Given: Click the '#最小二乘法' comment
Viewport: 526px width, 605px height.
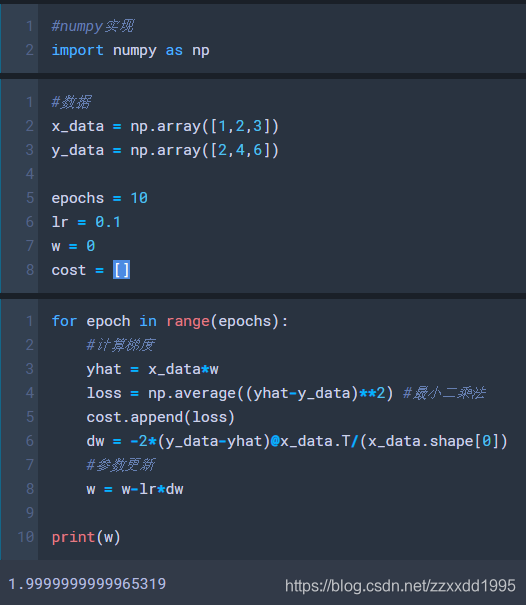Looking at the screenshot, I should click(444, 393).
